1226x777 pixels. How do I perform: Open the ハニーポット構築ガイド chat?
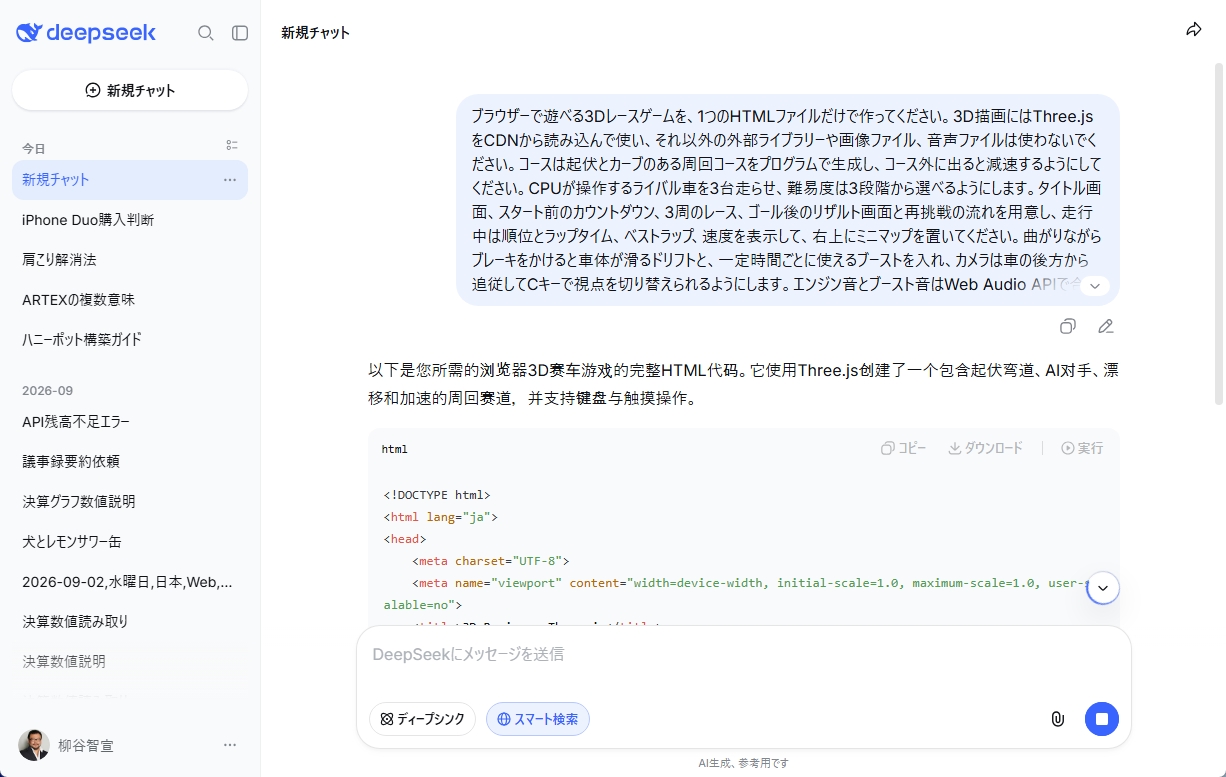tap(130, 340)
